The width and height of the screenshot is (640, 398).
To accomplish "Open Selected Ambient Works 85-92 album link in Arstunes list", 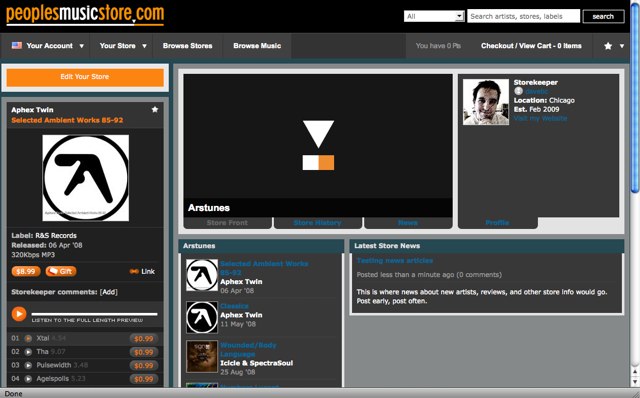I will (264, 268).
